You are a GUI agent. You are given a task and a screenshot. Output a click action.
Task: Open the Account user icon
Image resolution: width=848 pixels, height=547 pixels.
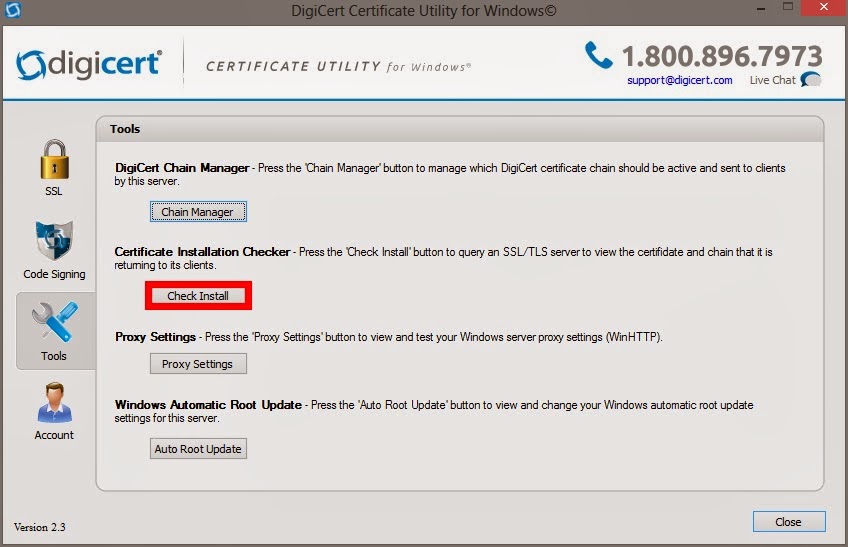(54, 403)
